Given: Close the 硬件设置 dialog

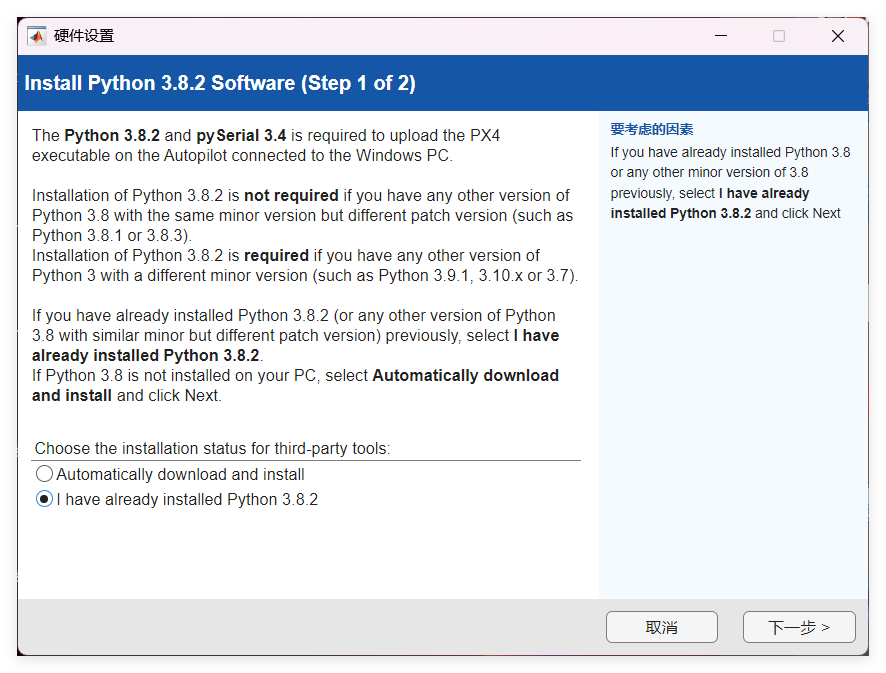Looking at the screenshot, I should [838, 36].
